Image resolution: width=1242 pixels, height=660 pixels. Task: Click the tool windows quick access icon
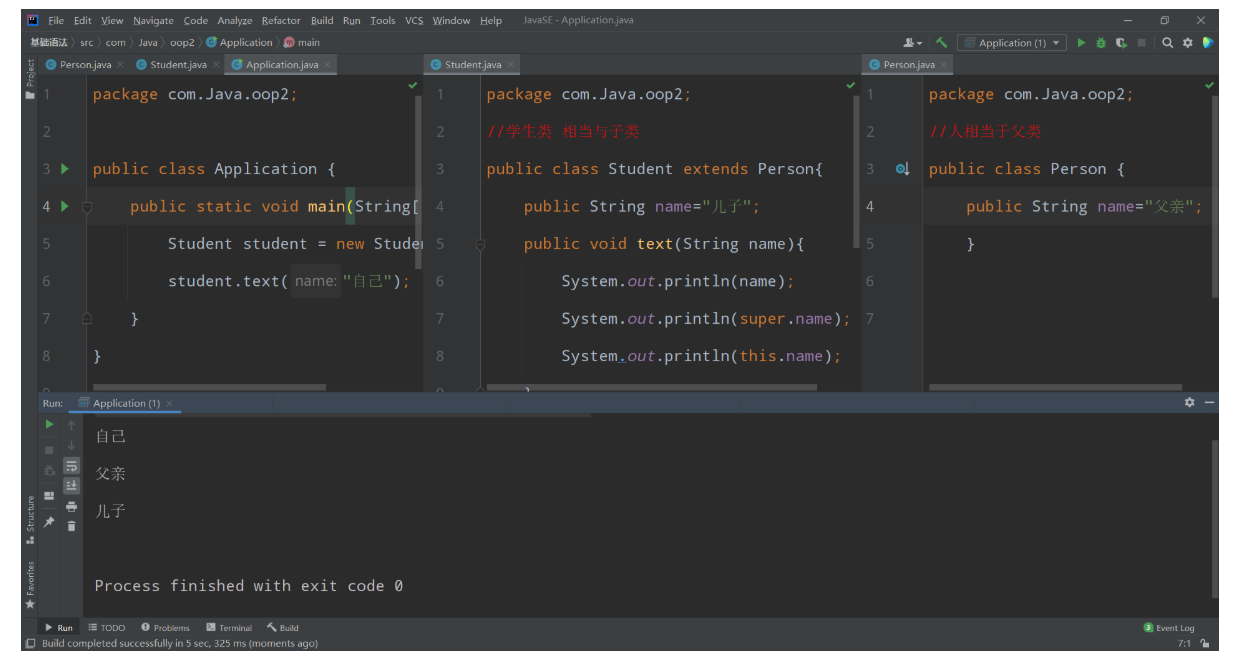click(x=30, y=643)
